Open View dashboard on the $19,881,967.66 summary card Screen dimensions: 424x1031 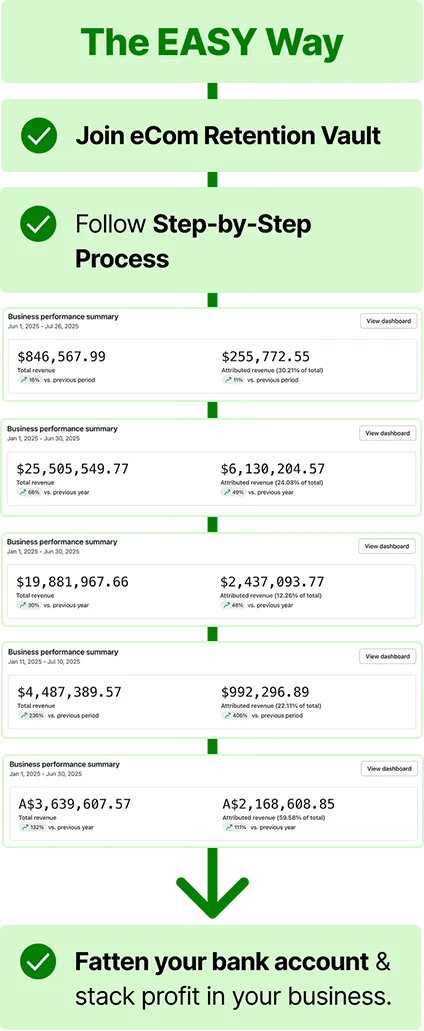[x=387, y=546]
